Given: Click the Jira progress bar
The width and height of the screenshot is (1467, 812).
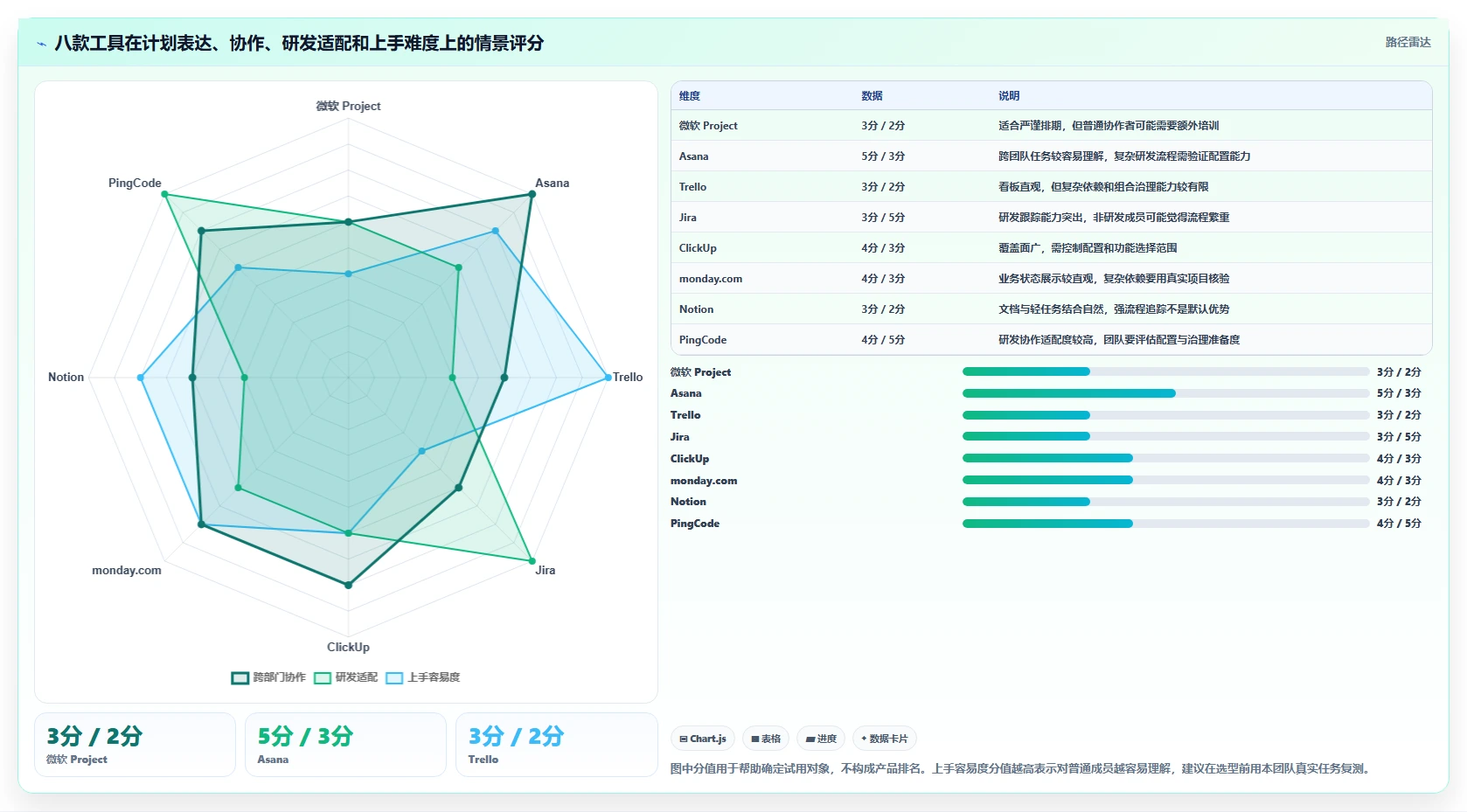Looking at the screenshot, I should (1165, 436).
